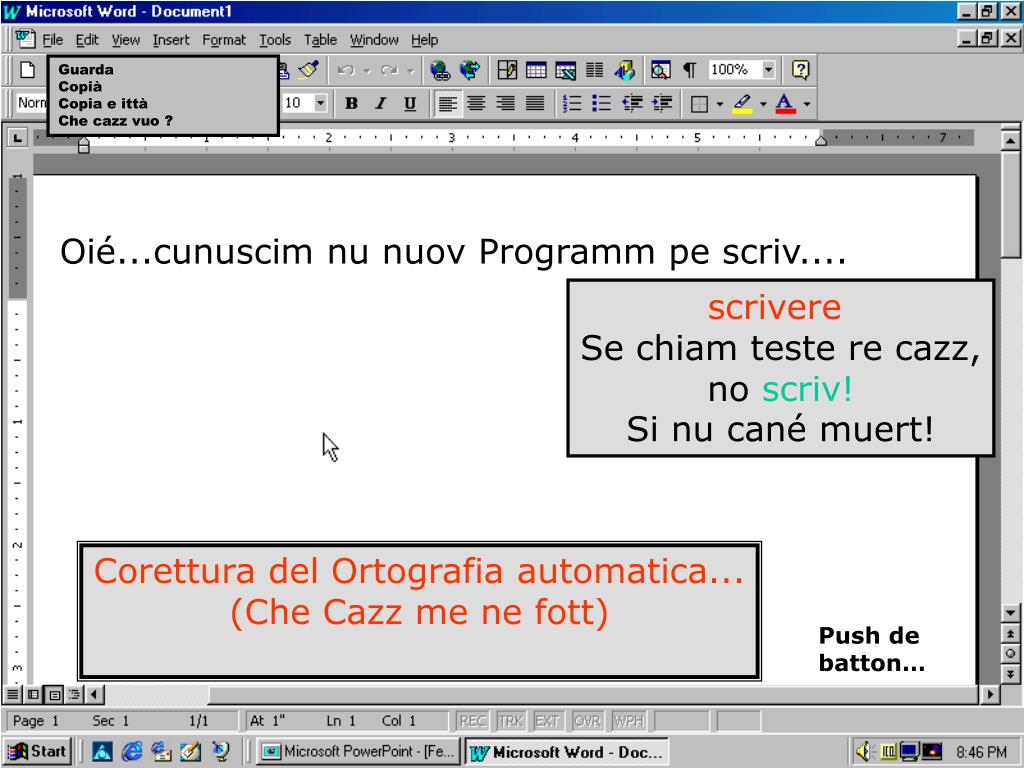This screenshot has height=768, width=1024.
Task: Open the Tables and Borders icon
Action: [x=507, y=70]
